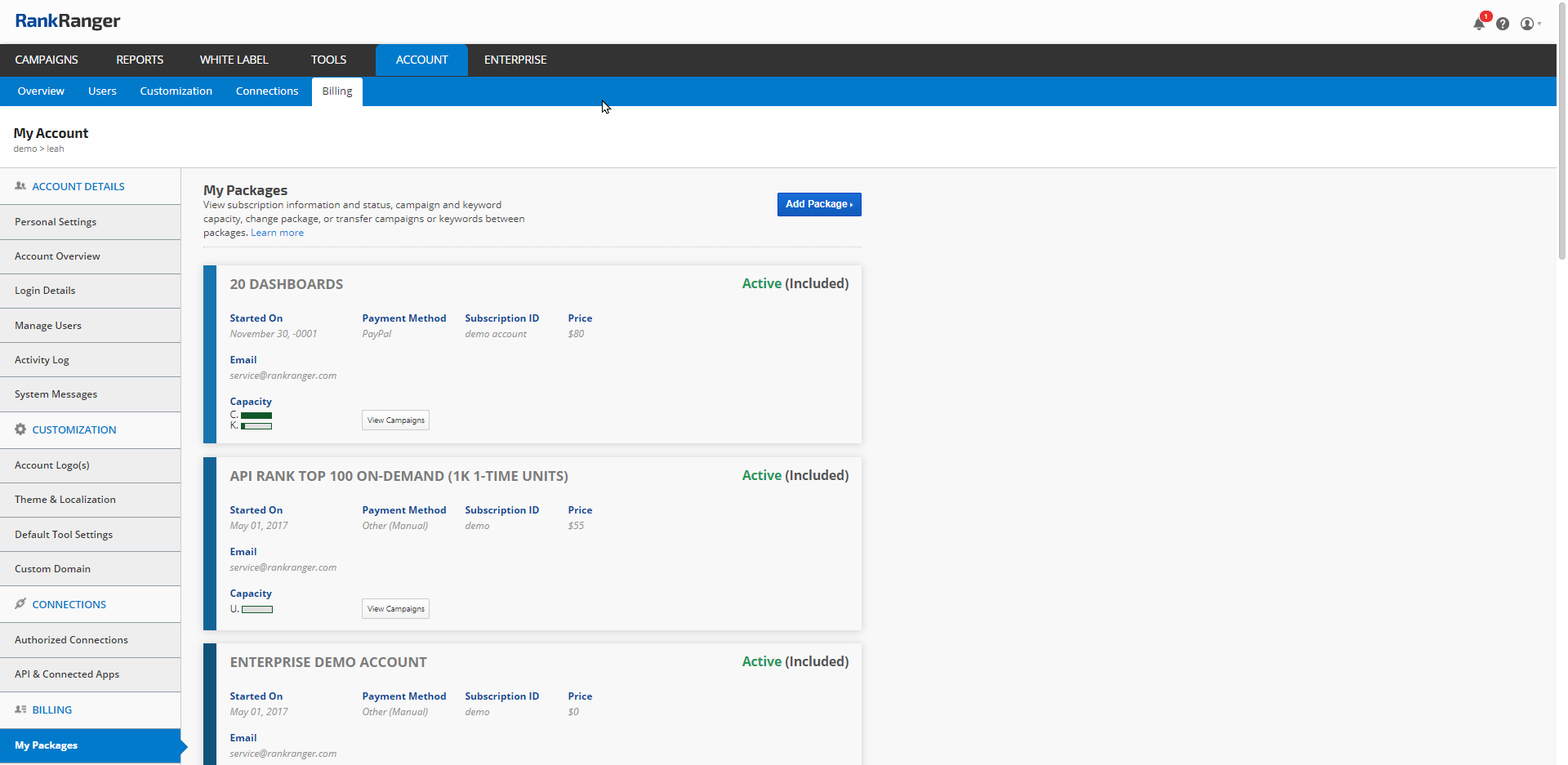Image resolution: width=1568 pixels, height=765 pixels.
Task: Open the Campaigns main menu
Action: click(47, 60)
